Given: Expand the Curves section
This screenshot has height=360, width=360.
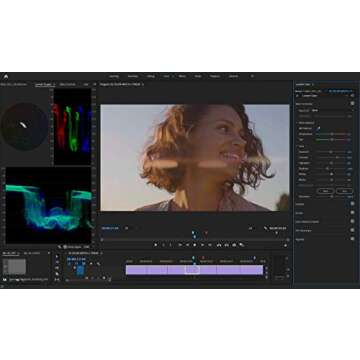Looking at the screenshot, I should (x=300, y=212).
